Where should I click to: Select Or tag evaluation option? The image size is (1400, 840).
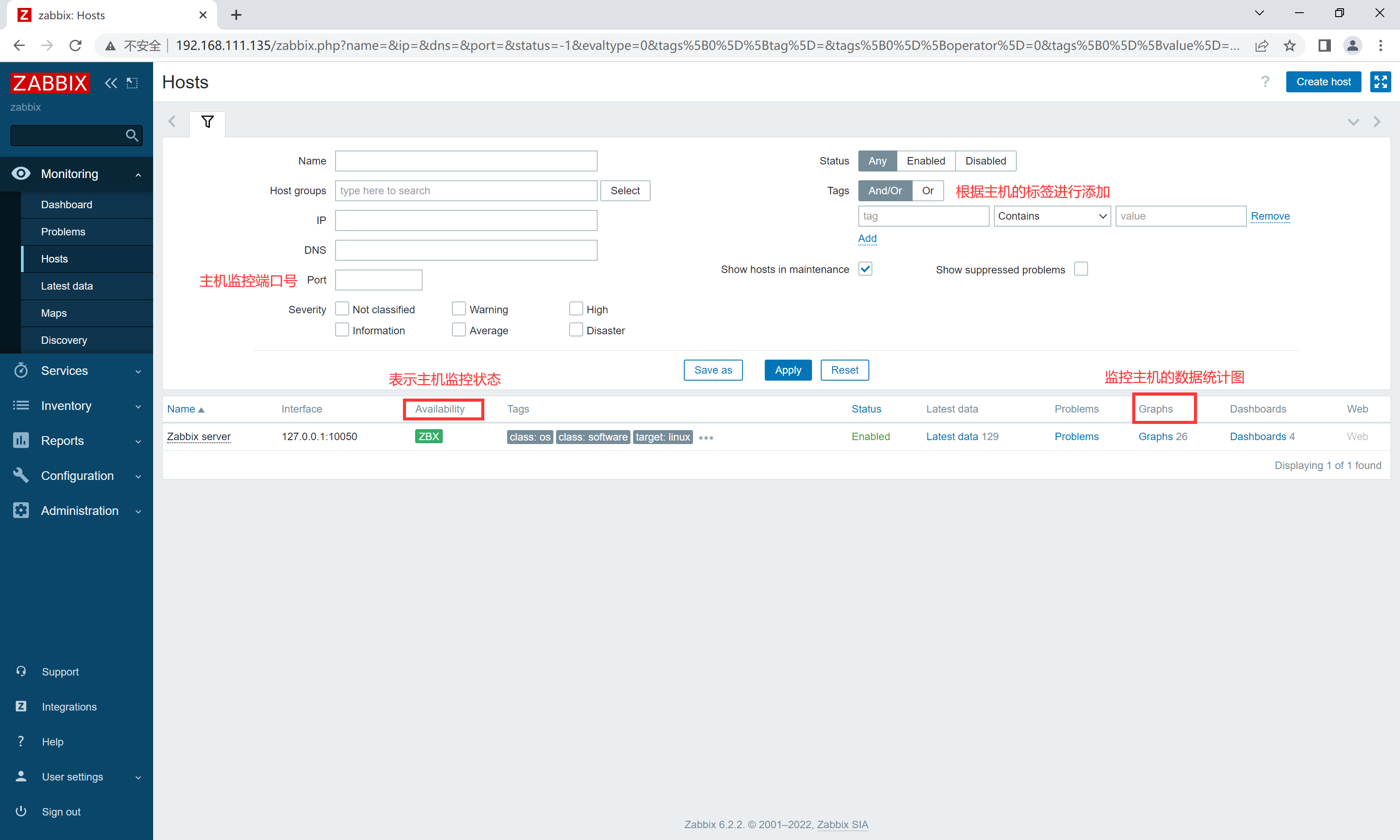(927, 191)
